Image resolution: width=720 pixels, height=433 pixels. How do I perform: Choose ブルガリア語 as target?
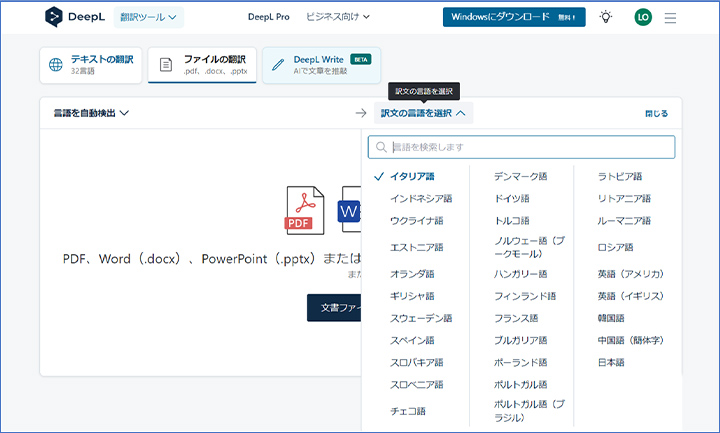[520, 340]
